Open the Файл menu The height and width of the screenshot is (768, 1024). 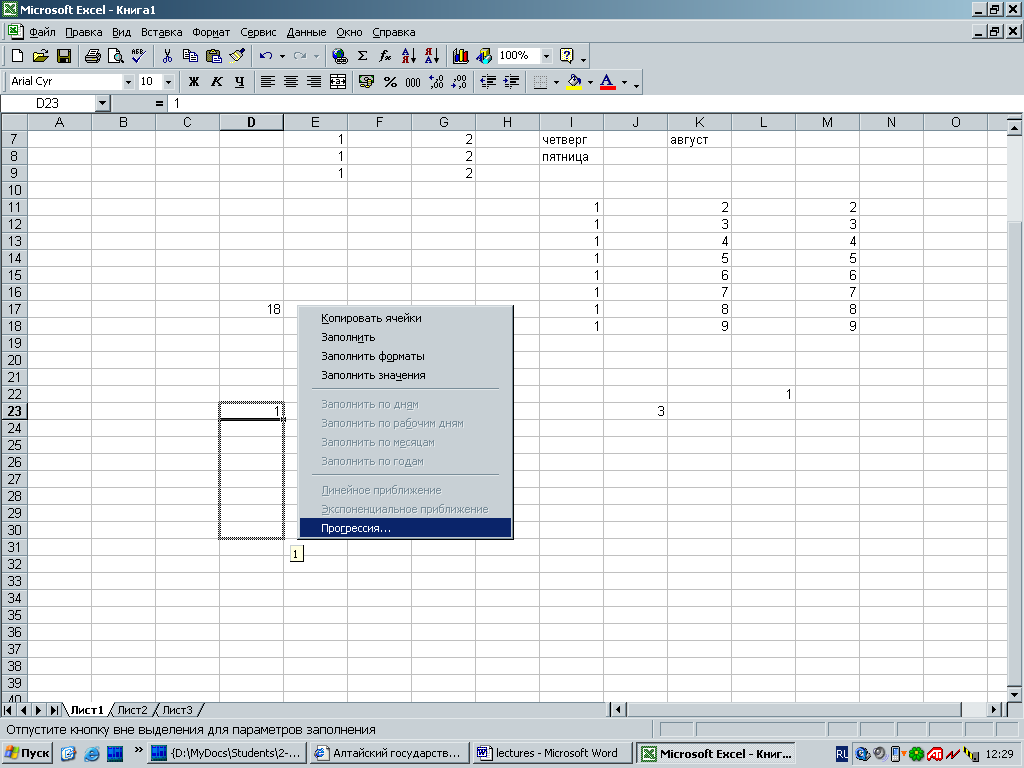point(42,32)
